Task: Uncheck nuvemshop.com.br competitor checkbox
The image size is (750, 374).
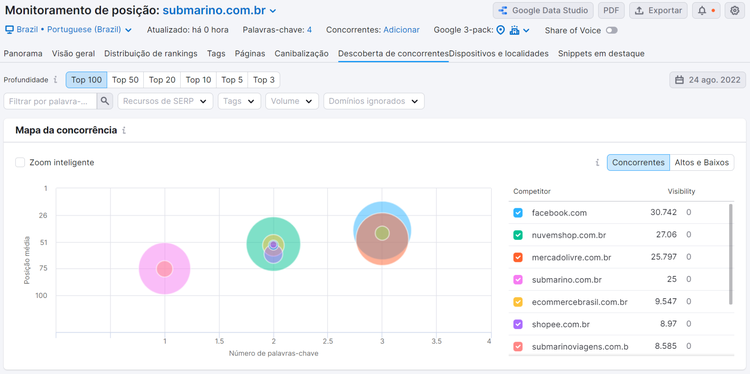Action: 518,235
